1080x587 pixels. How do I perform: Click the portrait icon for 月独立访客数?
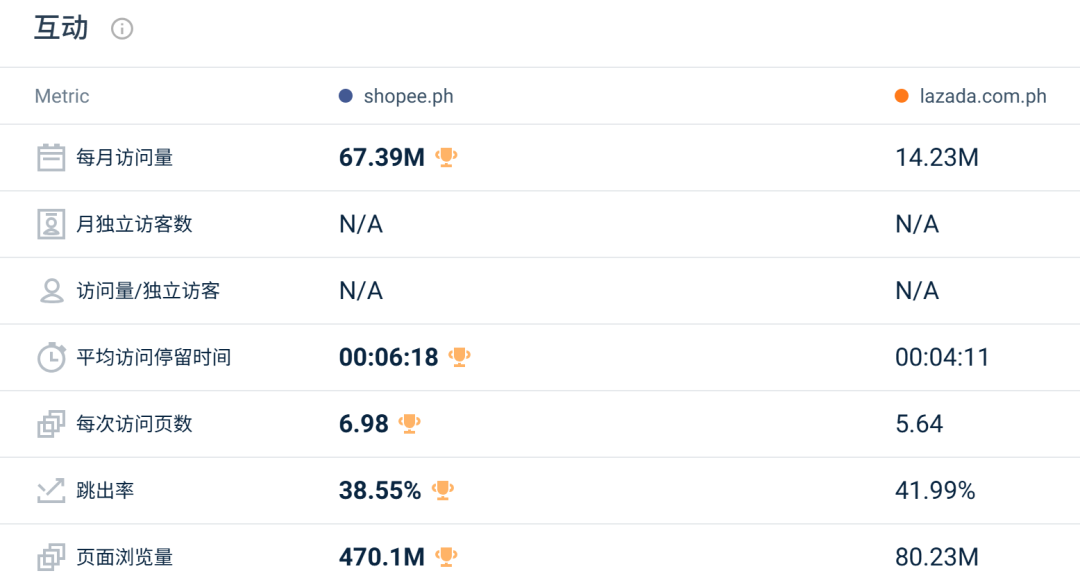(51, 224)
